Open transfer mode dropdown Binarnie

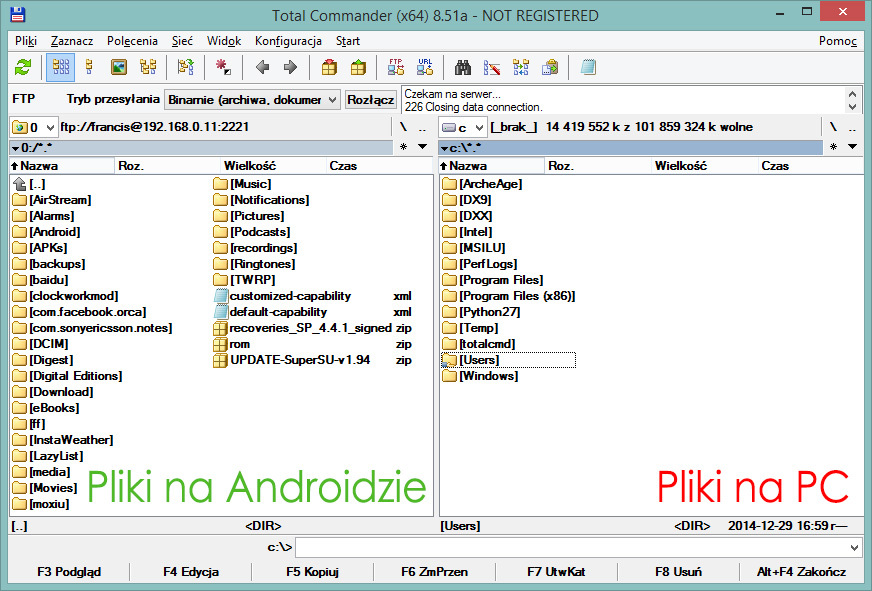[x=252, y=100]
